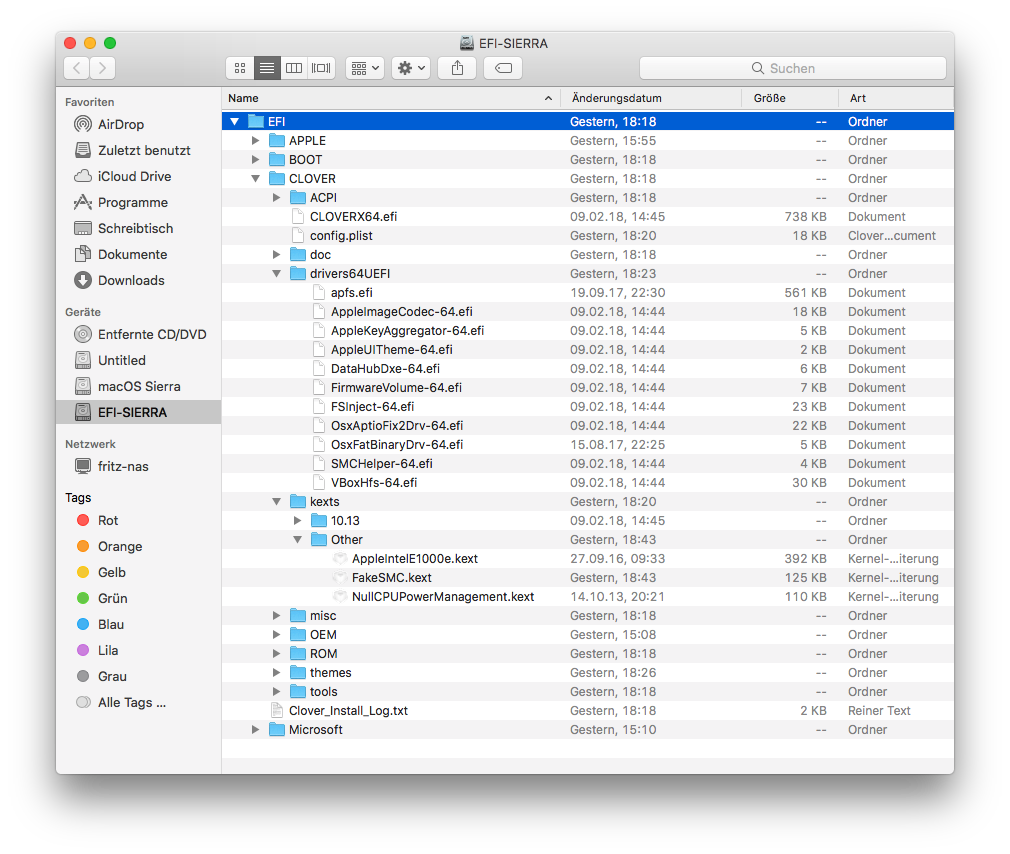
Task: Click the Edit Tags toolbar button
Action: pos(503,68)
